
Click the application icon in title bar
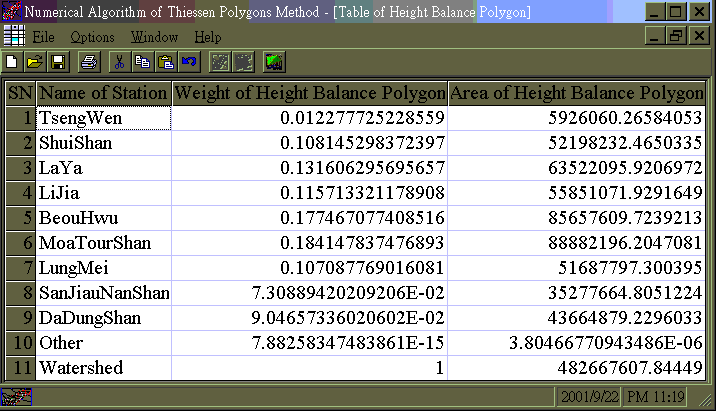pyautogui.click(x=11, y=11)
